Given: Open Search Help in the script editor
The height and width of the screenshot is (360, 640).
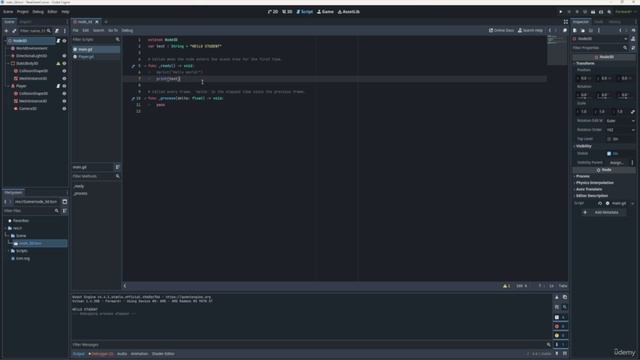Looking at the screenshot, I should coord(530,30).
